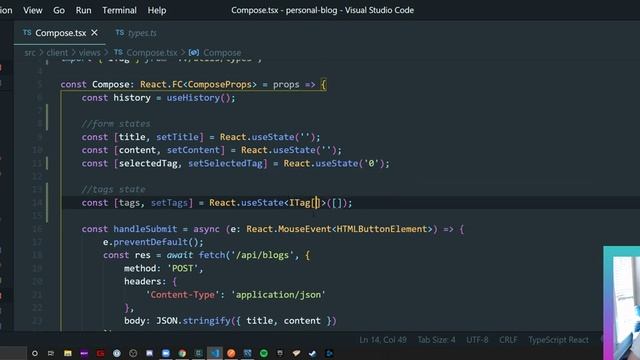Click the '/api/blogs' string
The width and height of the screenshot is (640, 360).
(262, 255)
